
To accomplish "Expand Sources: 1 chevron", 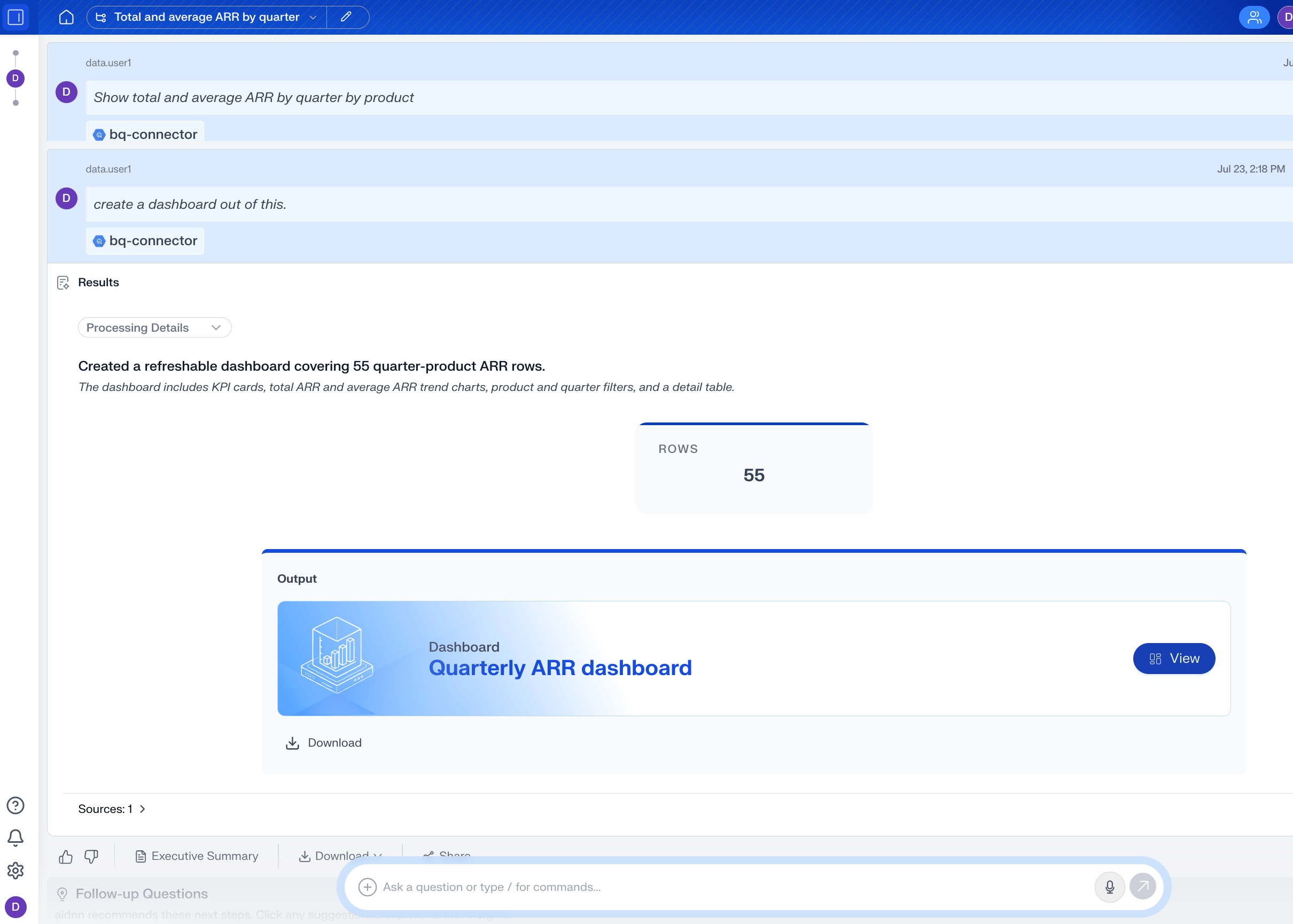I will point(142,809).
